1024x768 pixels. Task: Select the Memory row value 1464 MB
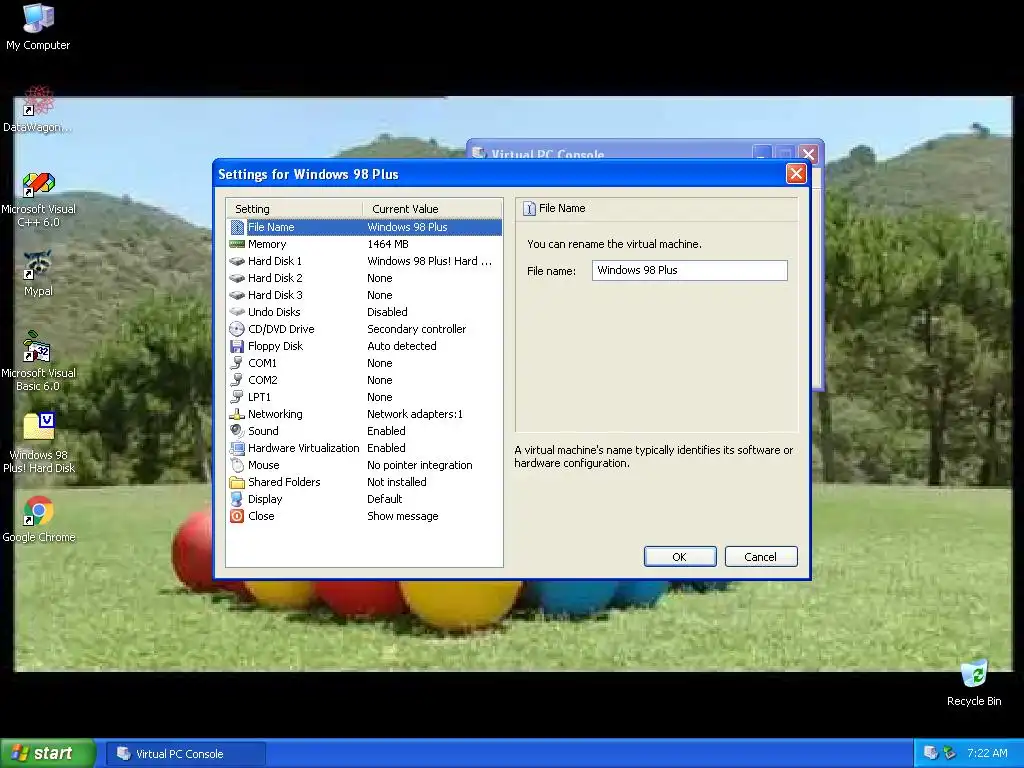388,244
